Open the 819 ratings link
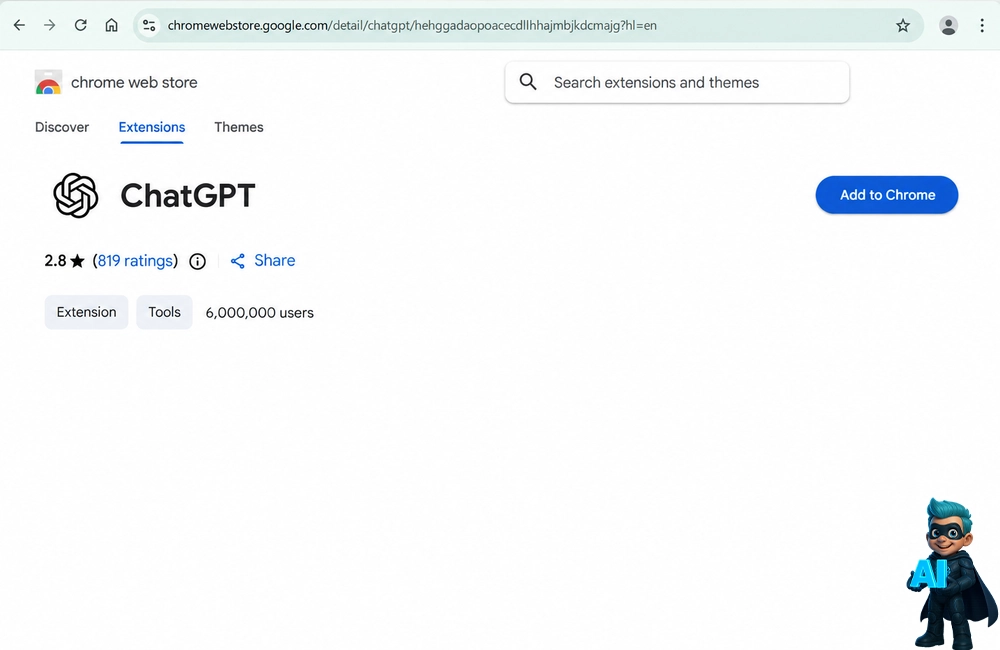The height and width of the screenshot is (650, 1000). 135,260
